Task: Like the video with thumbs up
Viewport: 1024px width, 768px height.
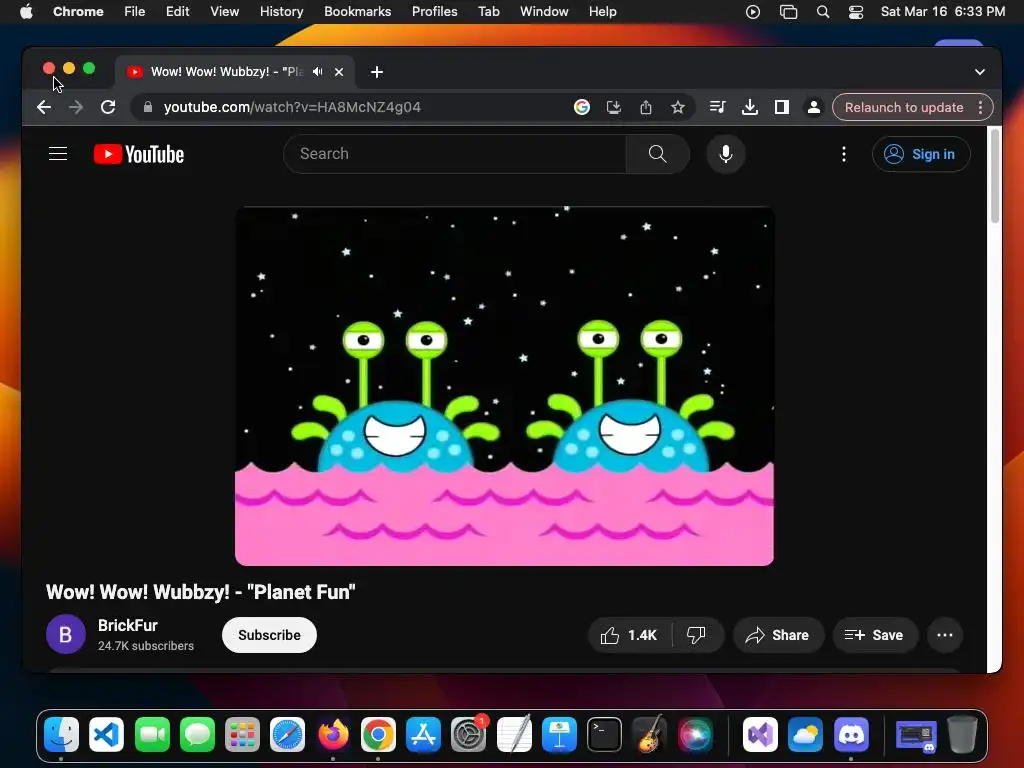Action: tap(630, 635)
